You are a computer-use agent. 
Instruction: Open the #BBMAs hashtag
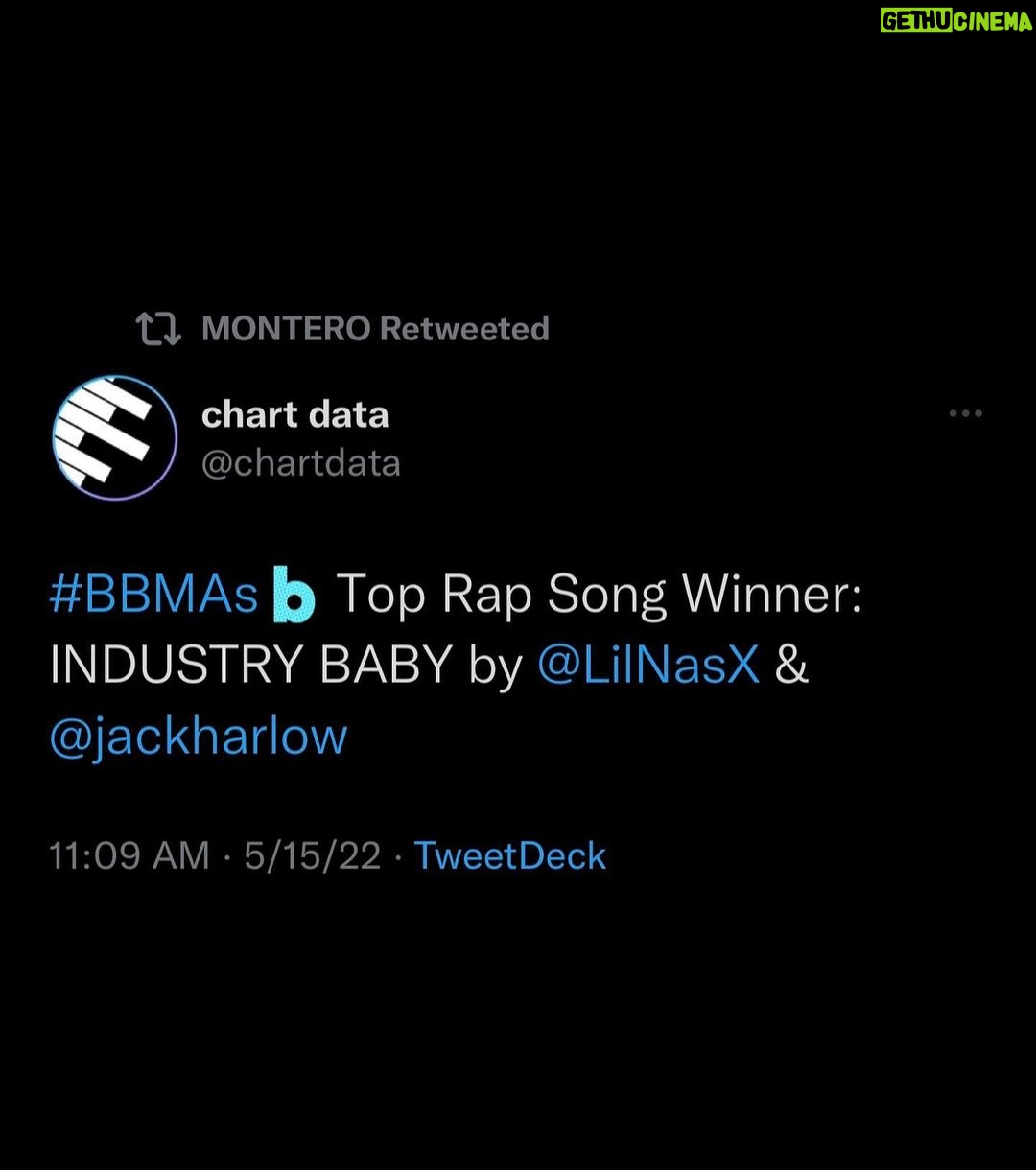coord(153,596)
